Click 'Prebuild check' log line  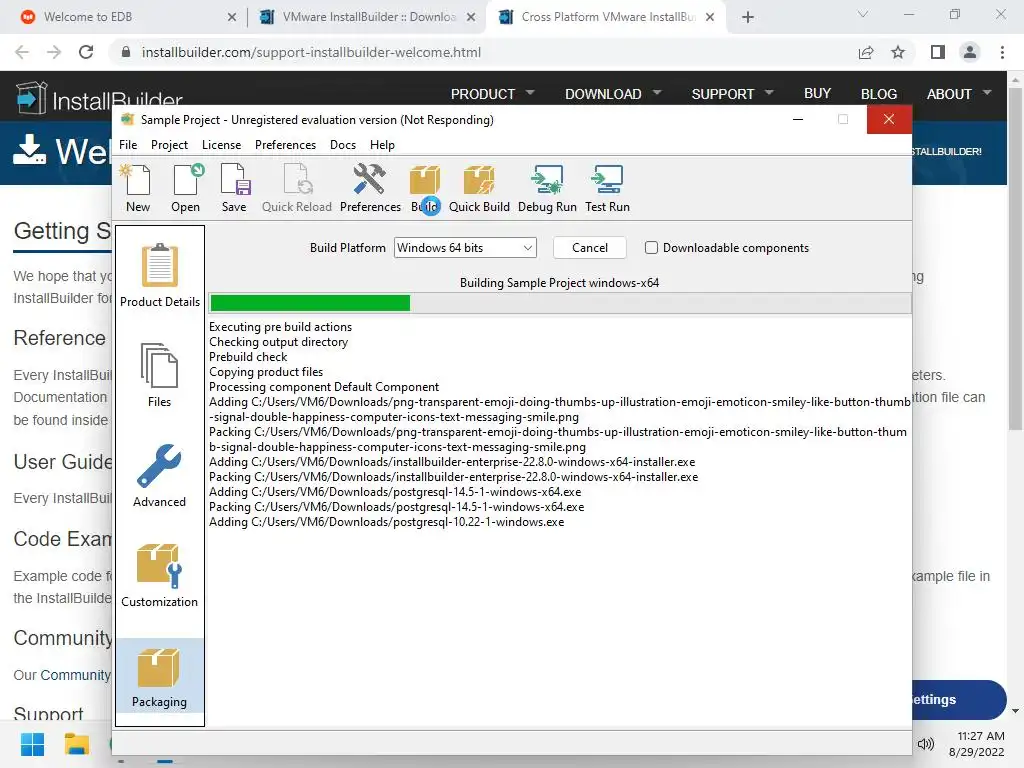pyautogui.click(x=248, y=357)
